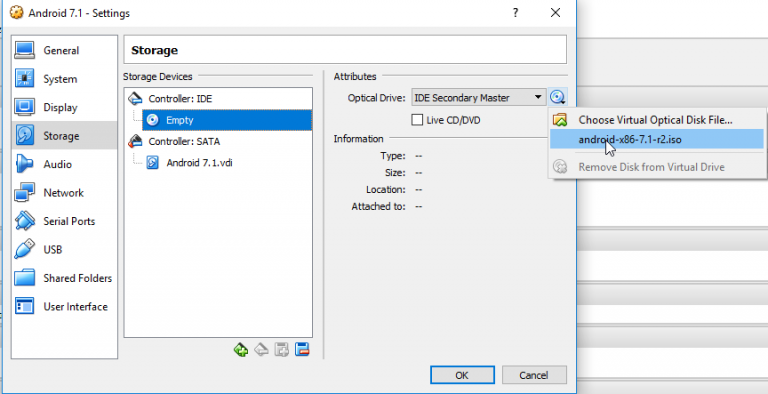Enable the Live CD/DVD checkbox
768x394 pixels.
tap(417, 120)
